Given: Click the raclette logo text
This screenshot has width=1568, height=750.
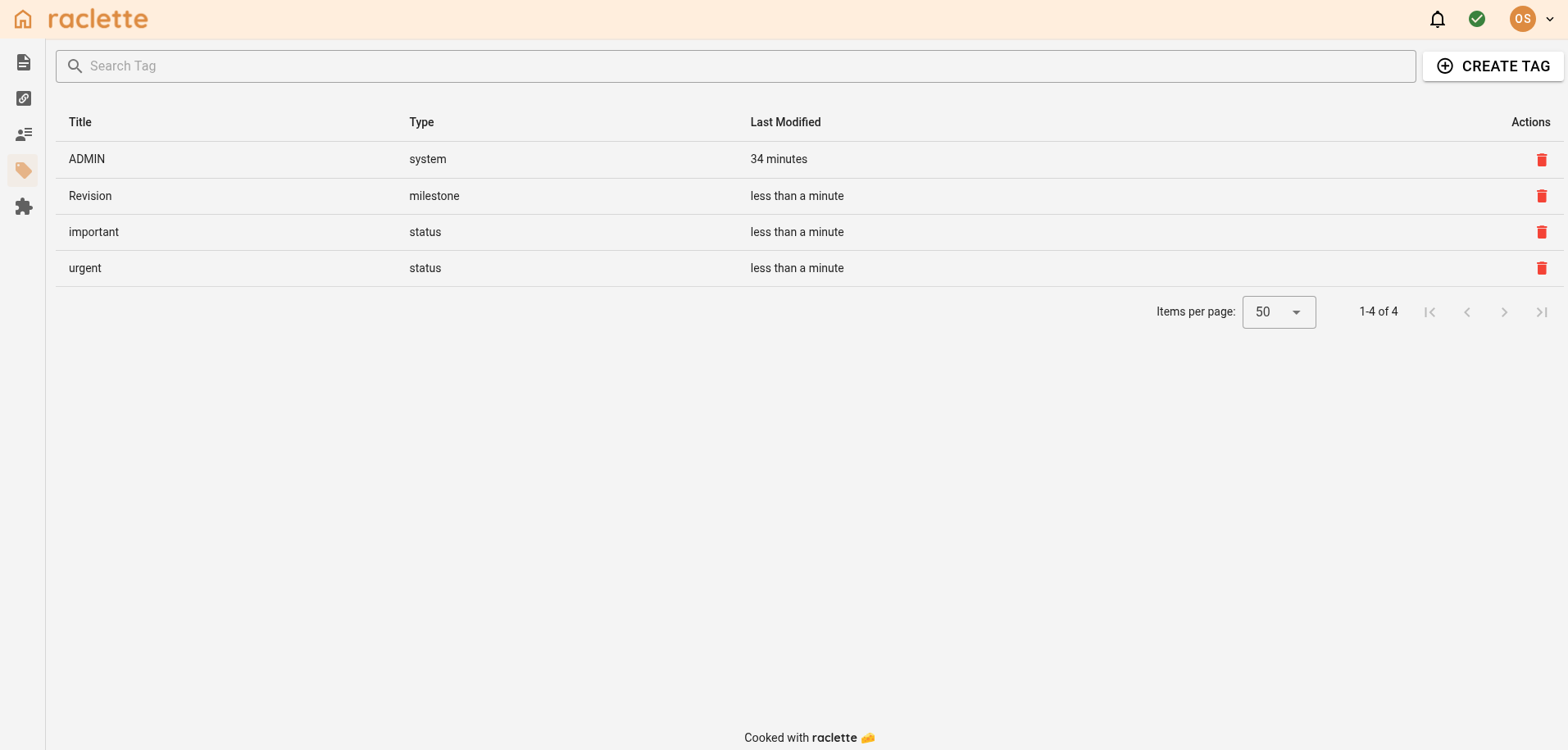Looking at the screenshot, I should coord(98,19).
